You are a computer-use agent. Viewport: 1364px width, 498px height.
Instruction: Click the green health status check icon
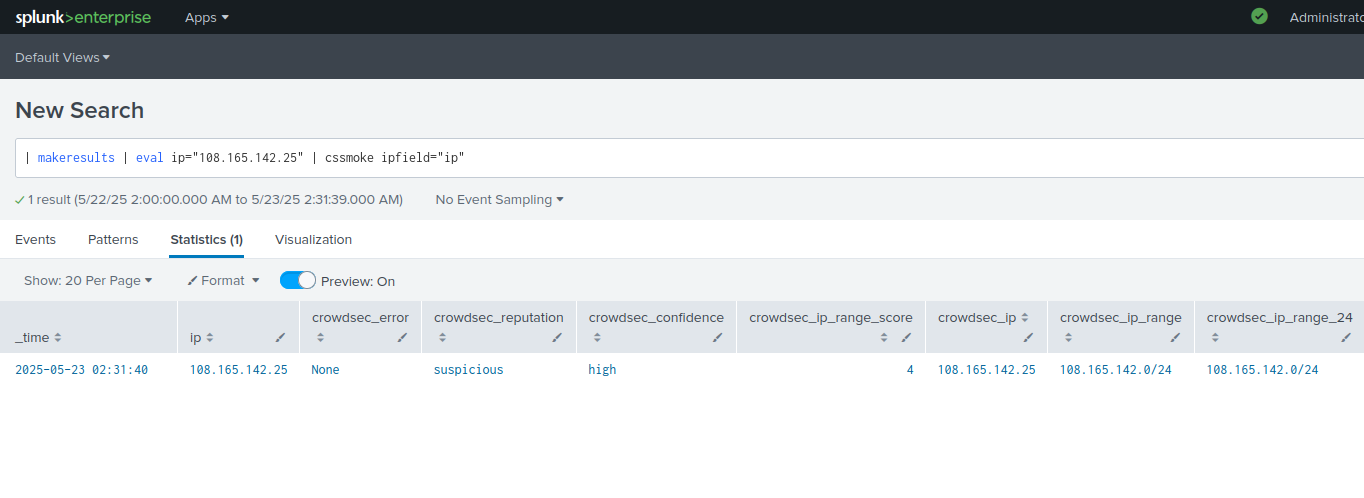coord(1259,16)
